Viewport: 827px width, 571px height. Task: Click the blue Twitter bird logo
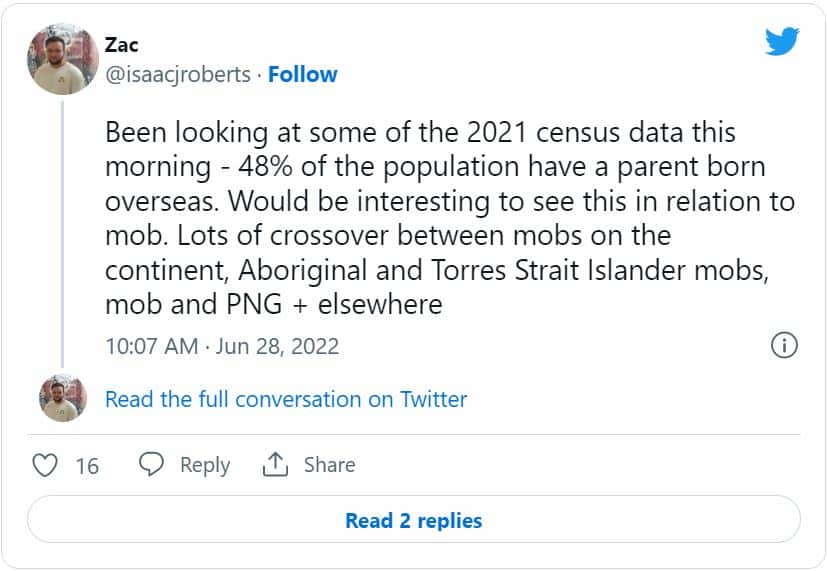782,42
